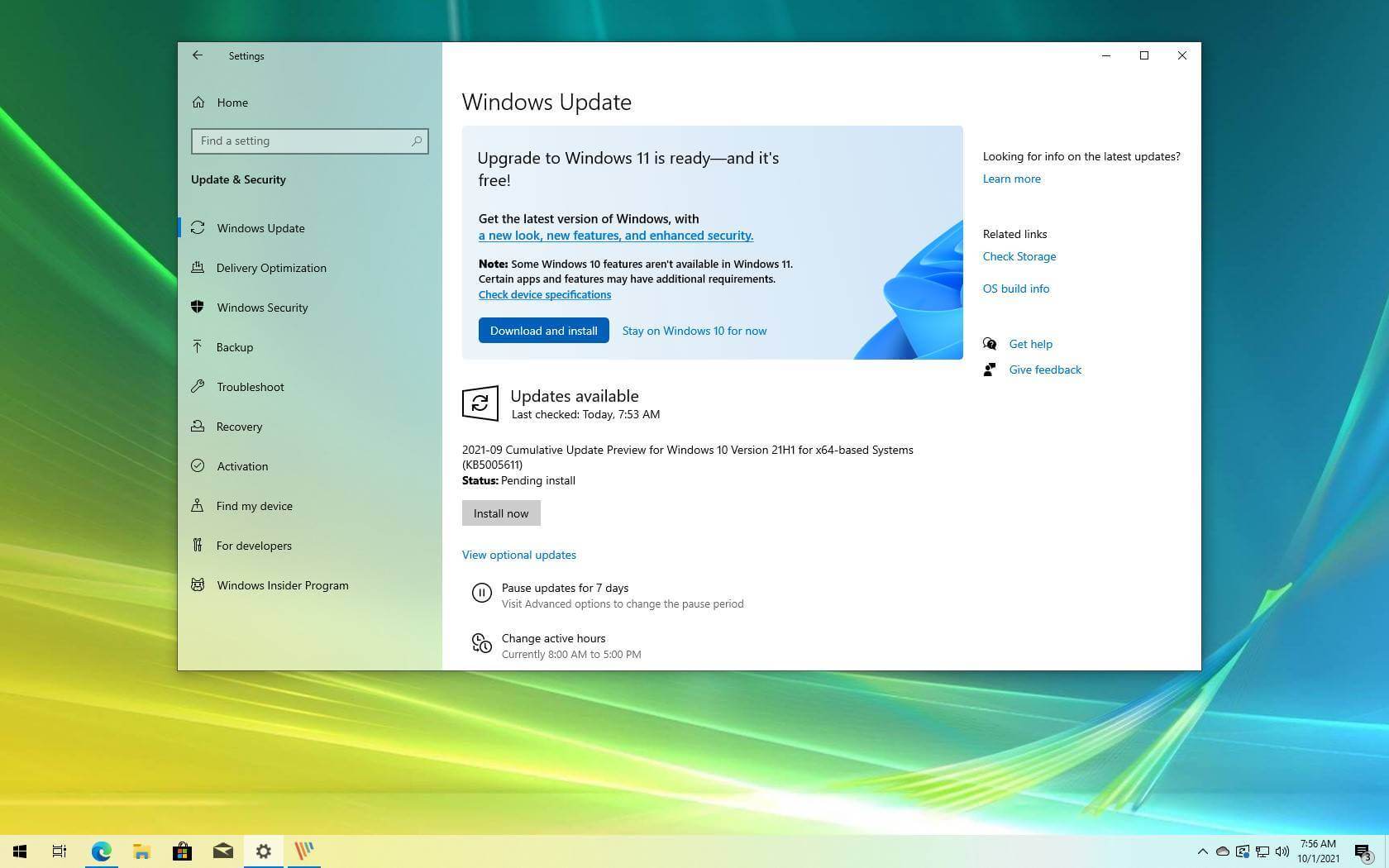Expand hidden icons in the system tray
The image size is (1389, 868).
[1203, 851]
